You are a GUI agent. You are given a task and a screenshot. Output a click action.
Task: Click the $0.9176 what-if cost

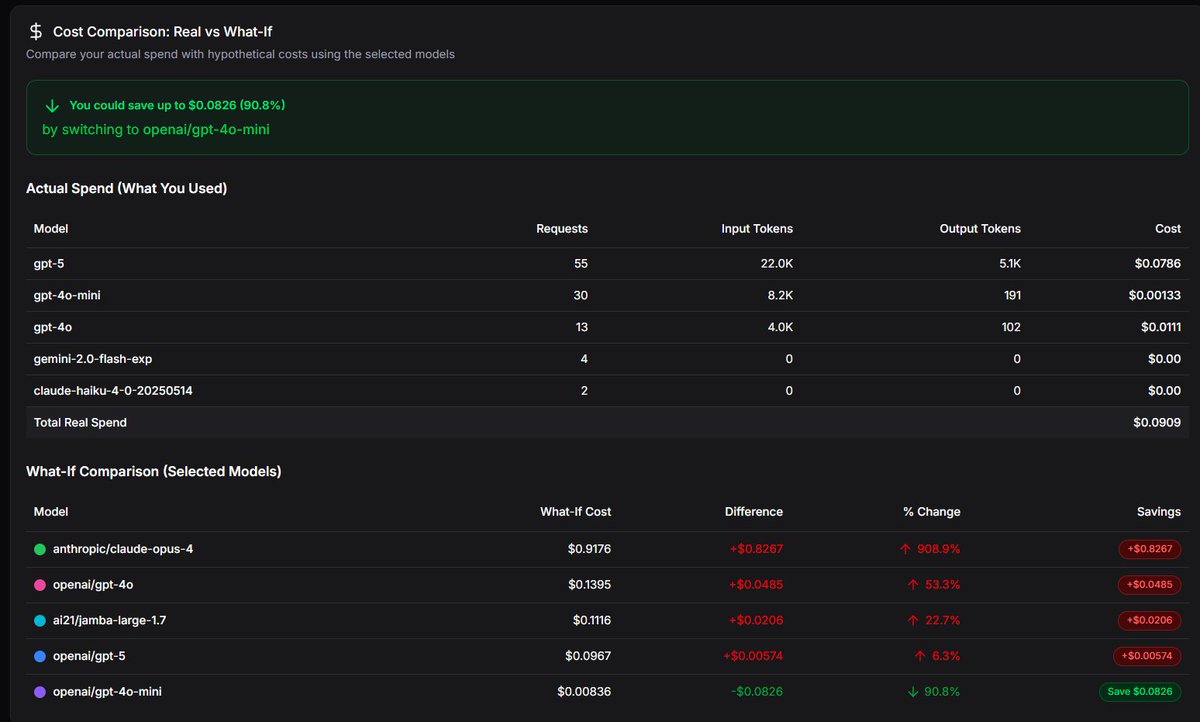(589, 549)
